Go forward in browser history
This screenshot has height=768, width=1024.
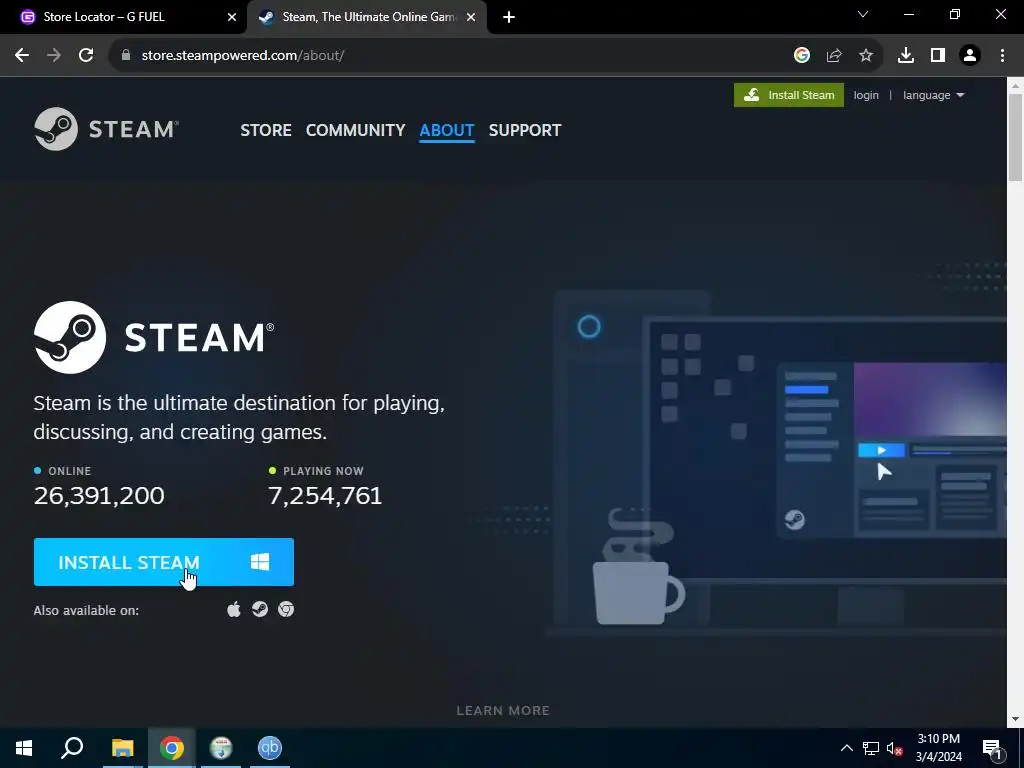click(54, 56)
